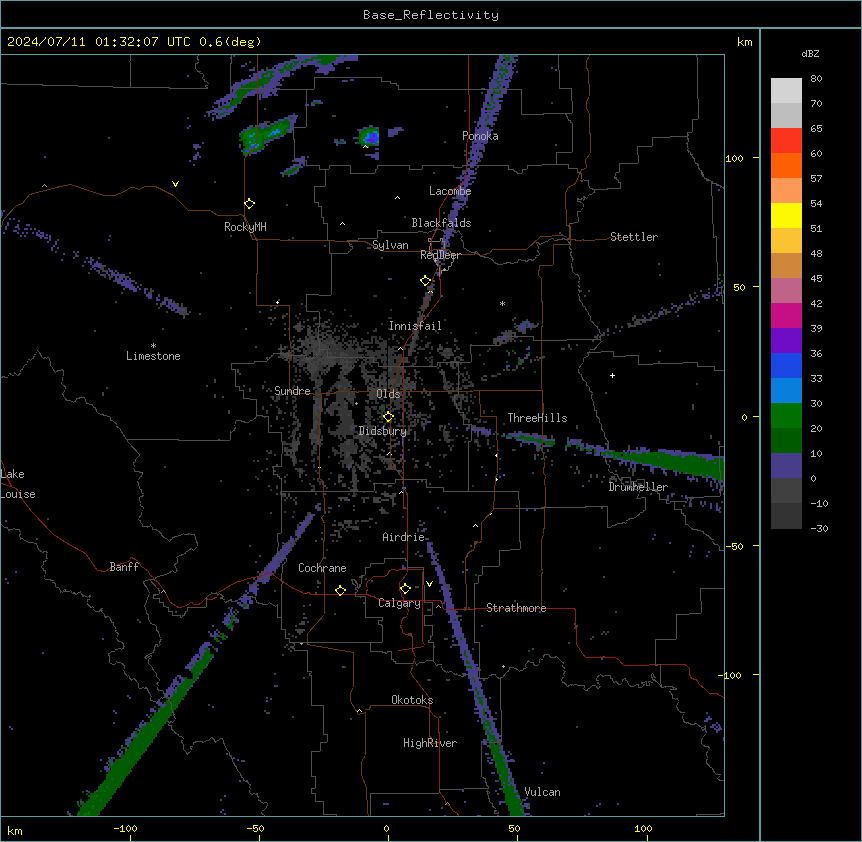Pick the royal blue 36 dBZ legend swatch
The height and width of the screenshot is (842, 862).
(x=786, y=365)
